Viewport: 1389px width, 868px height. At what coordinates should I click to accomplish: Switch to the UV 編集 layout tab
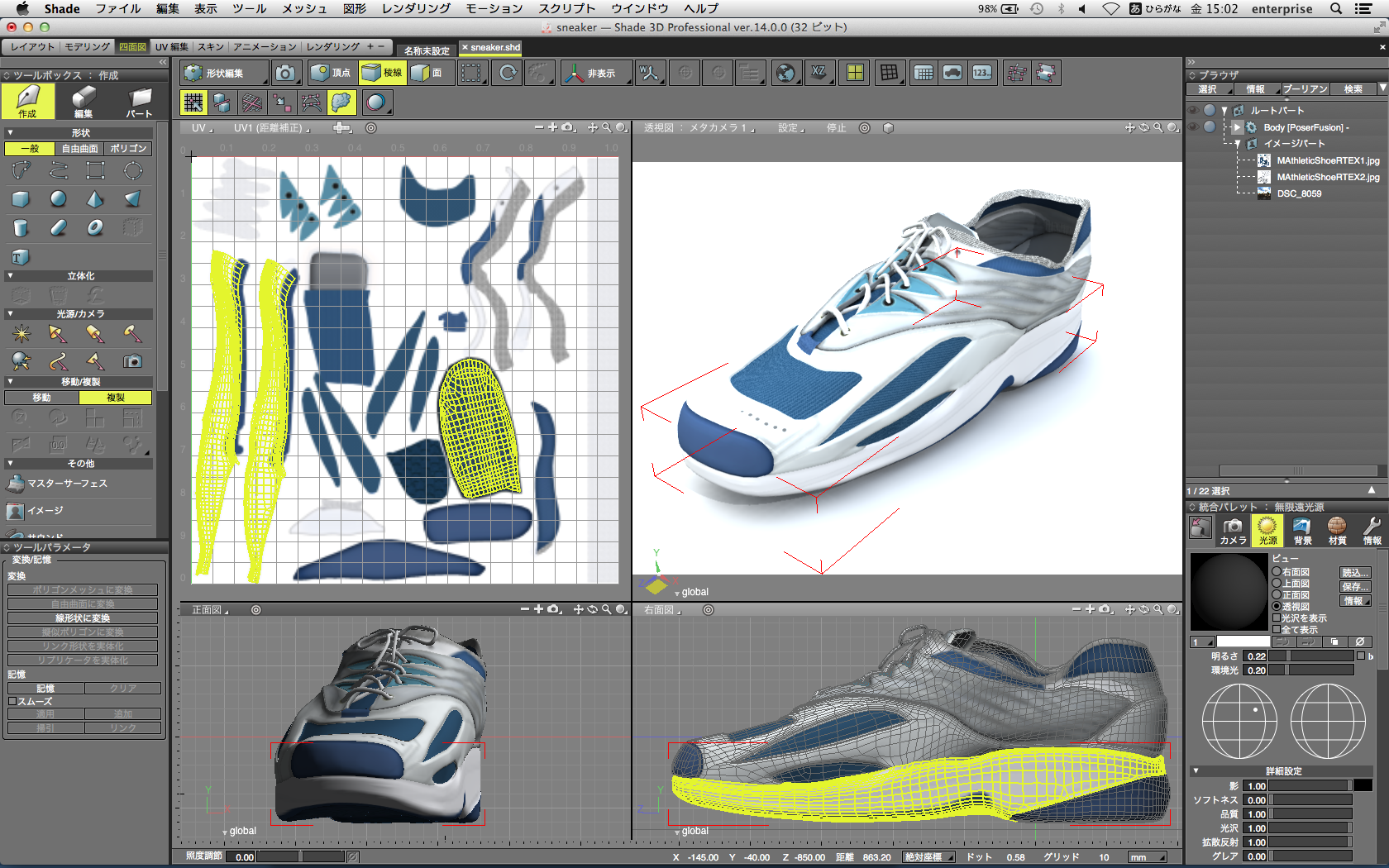click(x=171, y=47)
